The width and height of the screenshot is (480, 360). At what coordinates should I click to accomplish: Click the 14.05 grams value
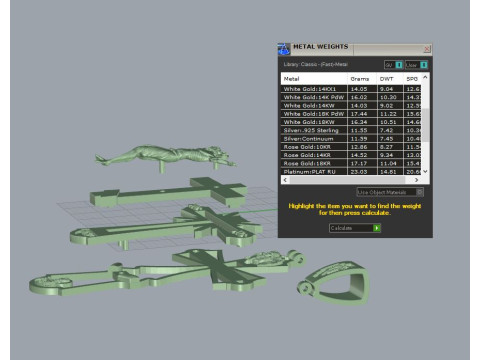359,89
